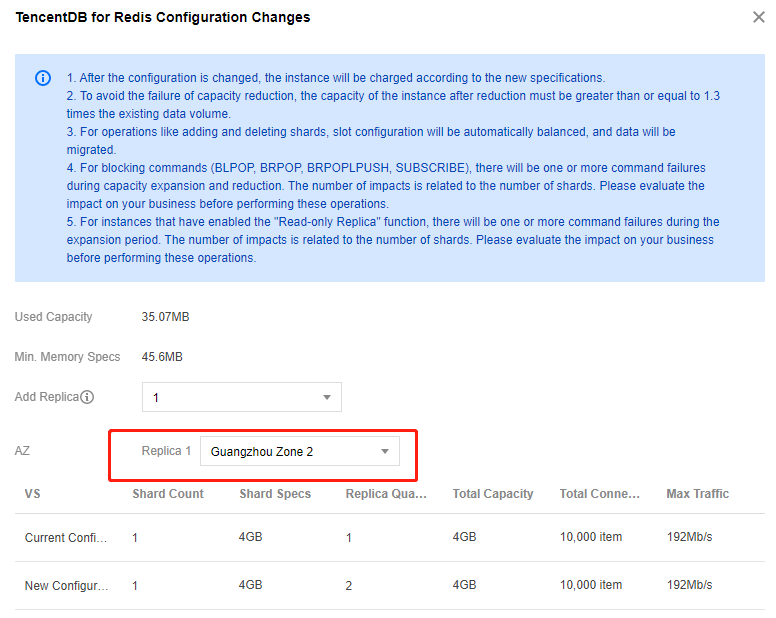Click the Total Capacity column header

[493, 494]
